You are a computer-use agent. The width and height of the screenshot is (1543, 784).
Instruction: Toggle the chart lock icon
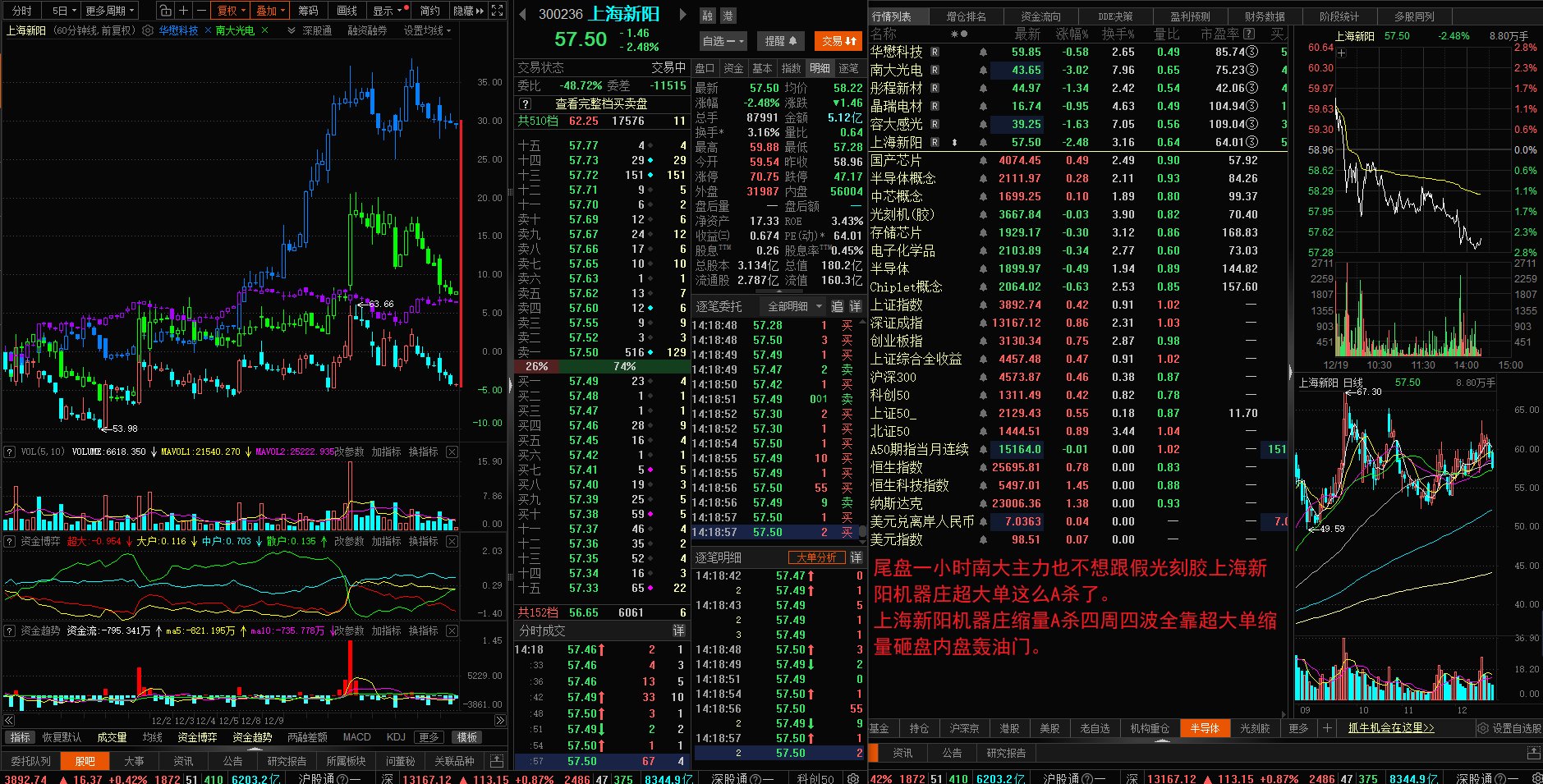click(165, 11)
